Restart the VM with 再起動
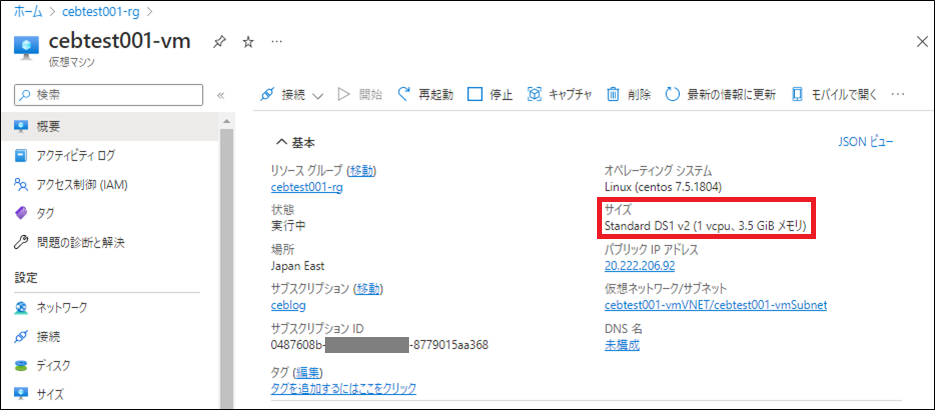 426,94
